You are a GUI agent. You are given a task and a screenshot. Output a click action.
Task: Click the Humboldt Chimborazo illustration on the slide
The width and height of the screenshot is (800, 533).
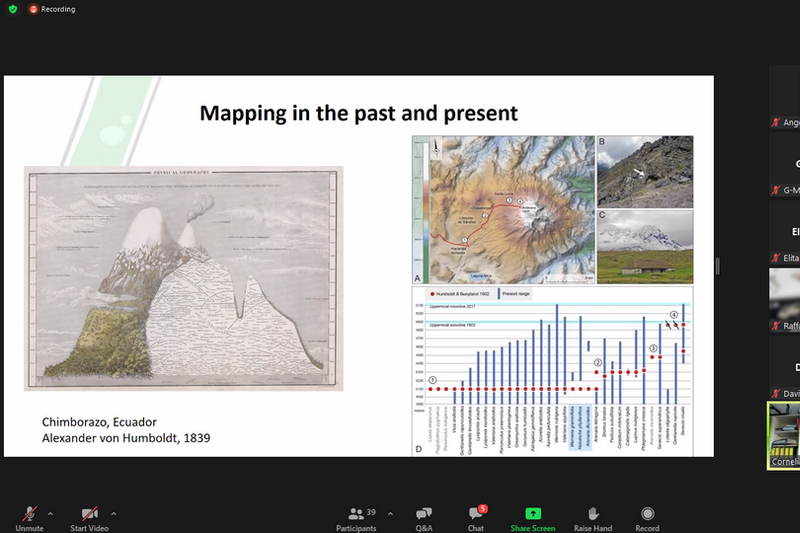[x=184, y=278]
